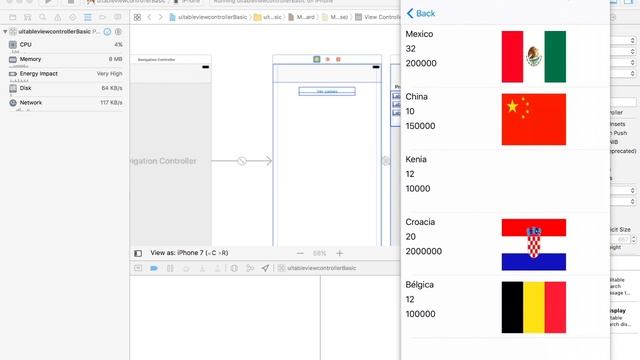Click the value 2000000 under Croacia

tap(424, 251)
